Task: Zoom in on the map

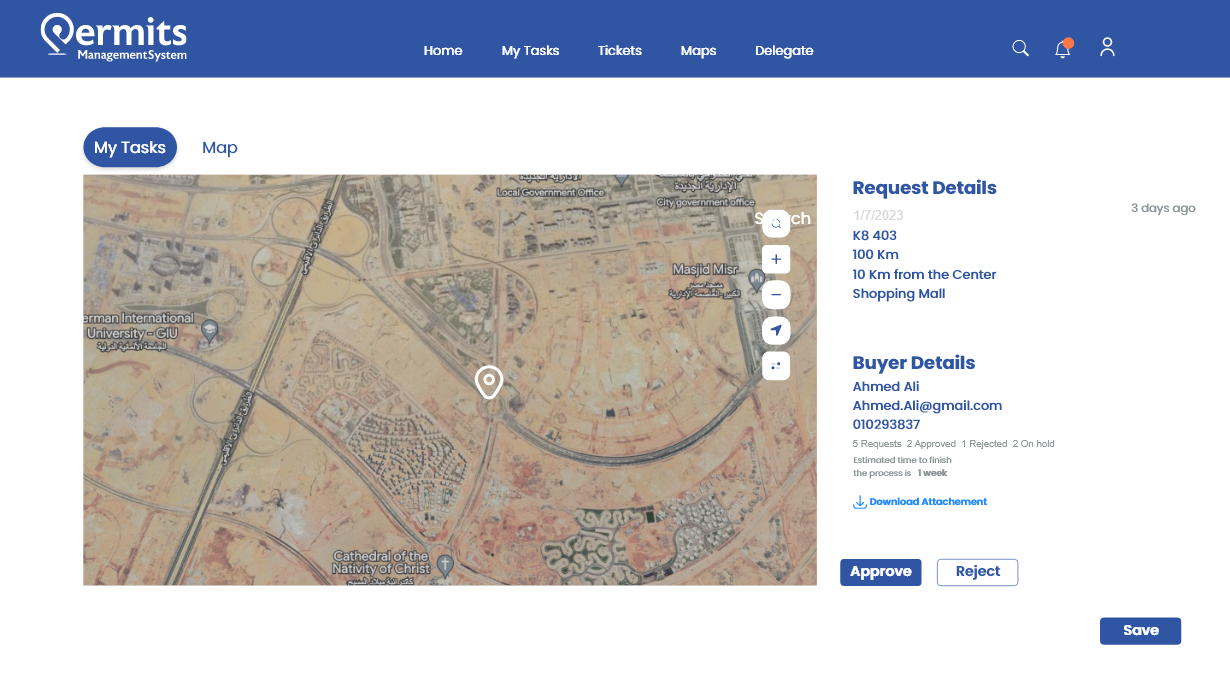Action: coord(776,260)
